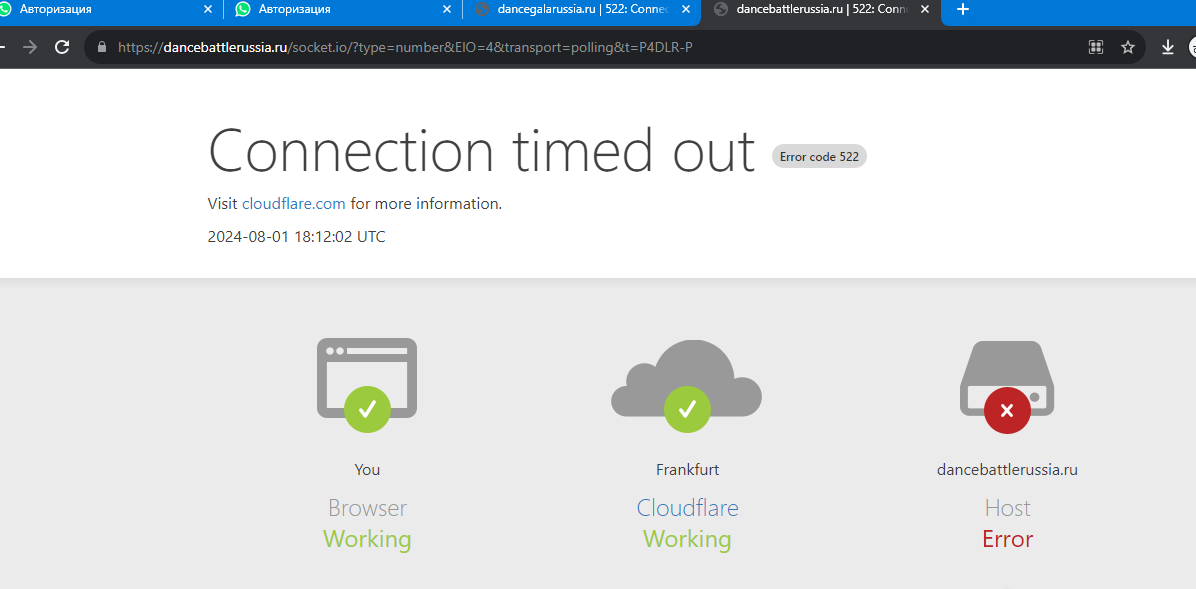The width and height of the screenshot is (1196, 589).
Task: Switch to dancegalarussia.ru tab
Action: click(x=582, y=9)
